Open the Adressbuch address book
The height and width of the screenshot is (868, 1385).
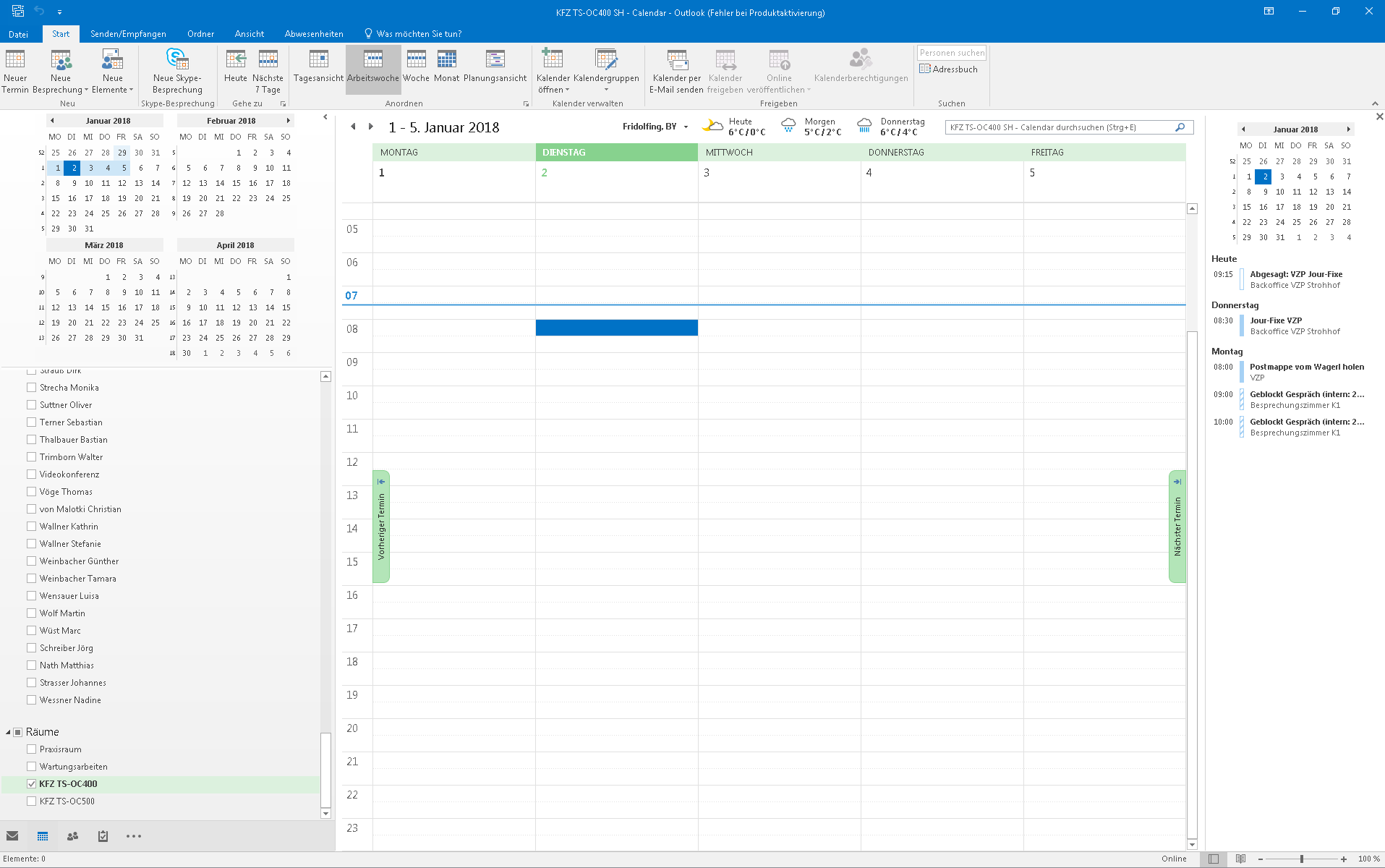(948, 69)
